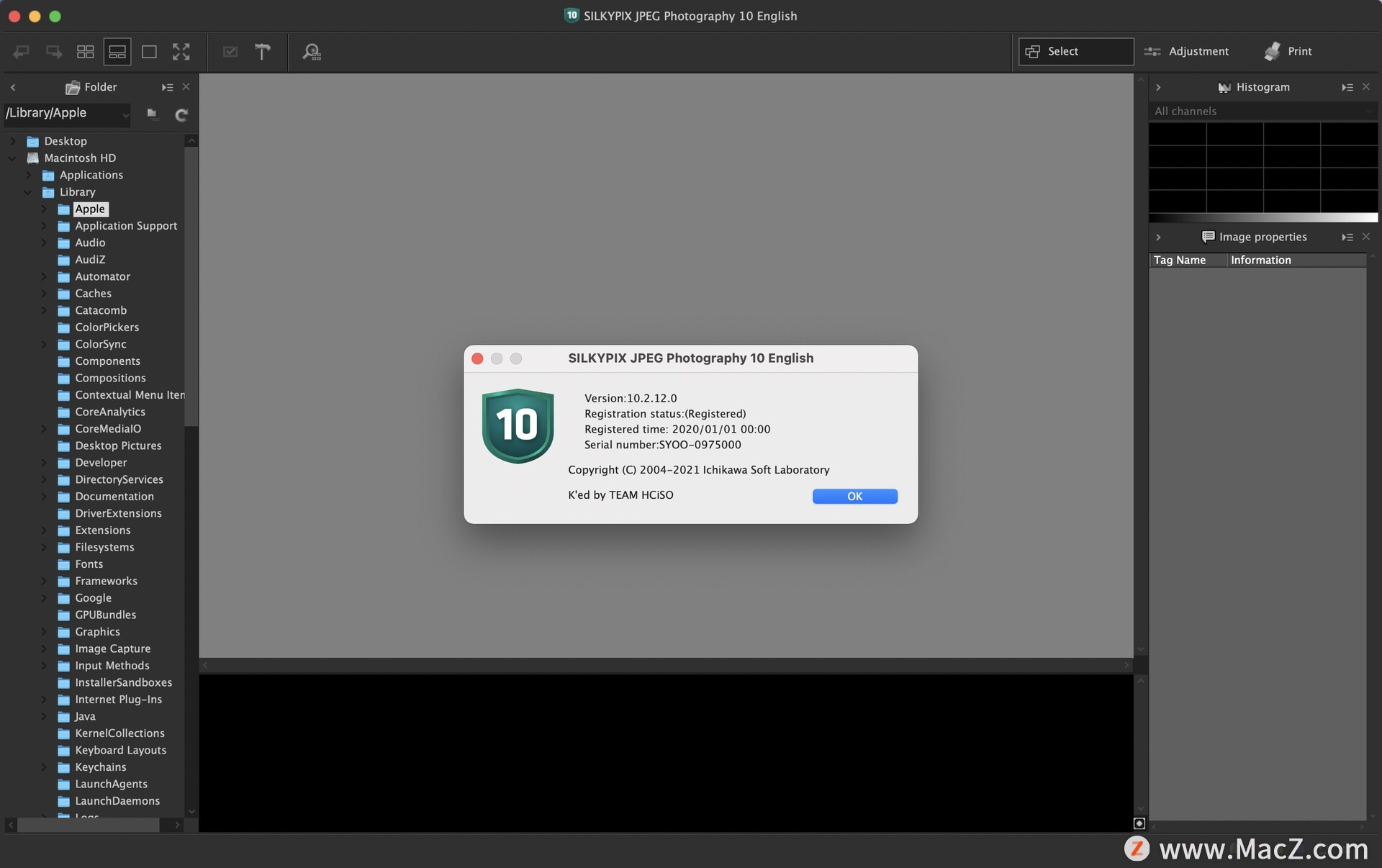Close the Histogram panel

1366,86
